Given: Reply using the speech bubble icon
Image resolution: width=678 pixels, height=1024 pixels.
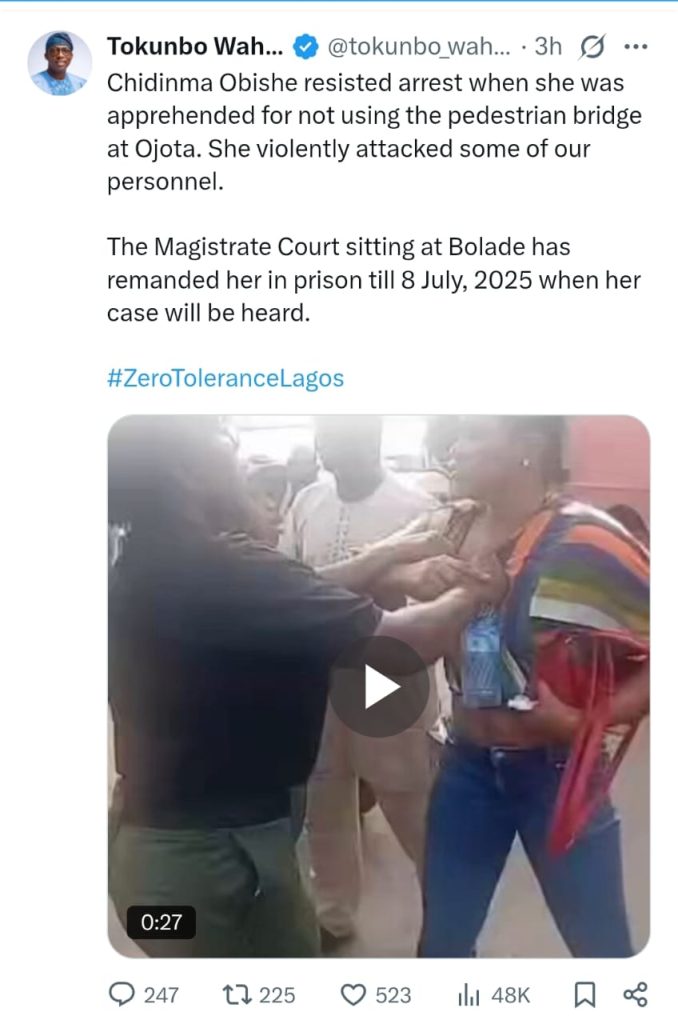Looking at the screenshot, I should 121,995.
